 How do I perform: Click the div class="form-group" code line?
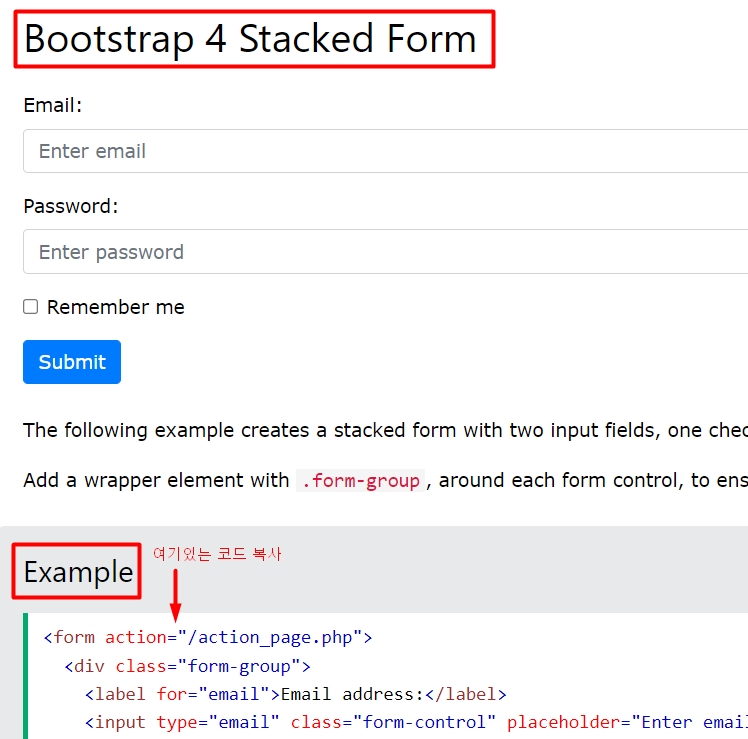tap(187, 666)
